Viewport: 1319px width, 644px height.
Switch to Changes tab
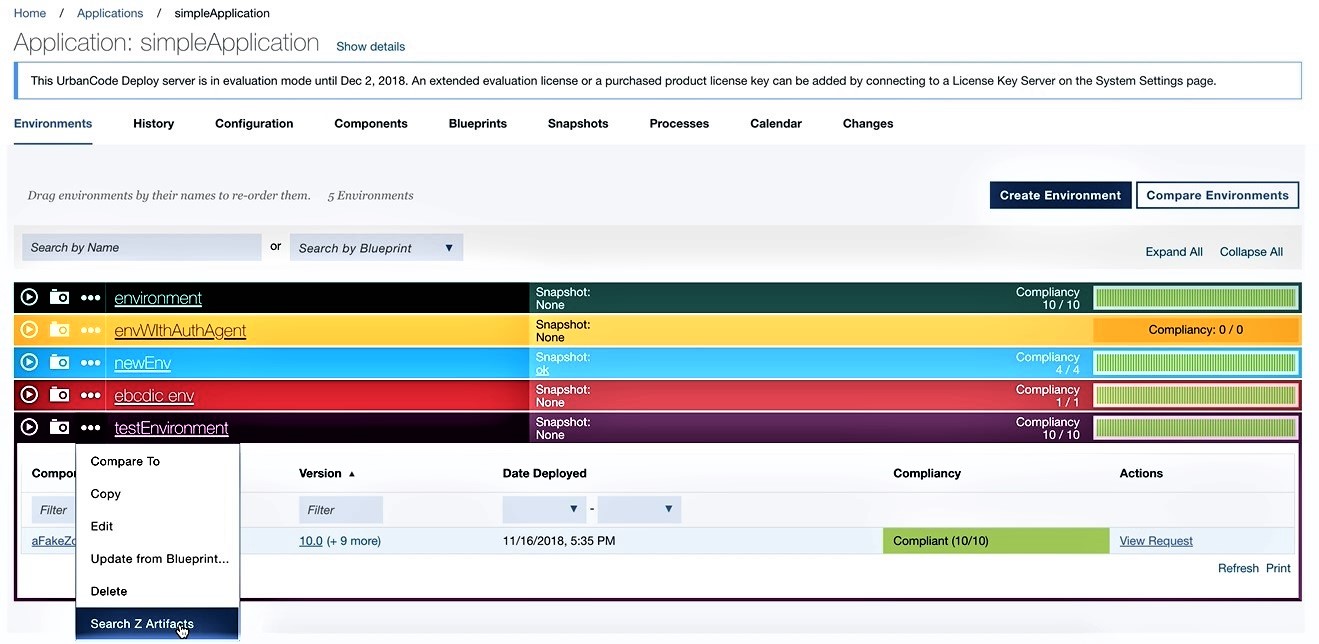(868, 124)
